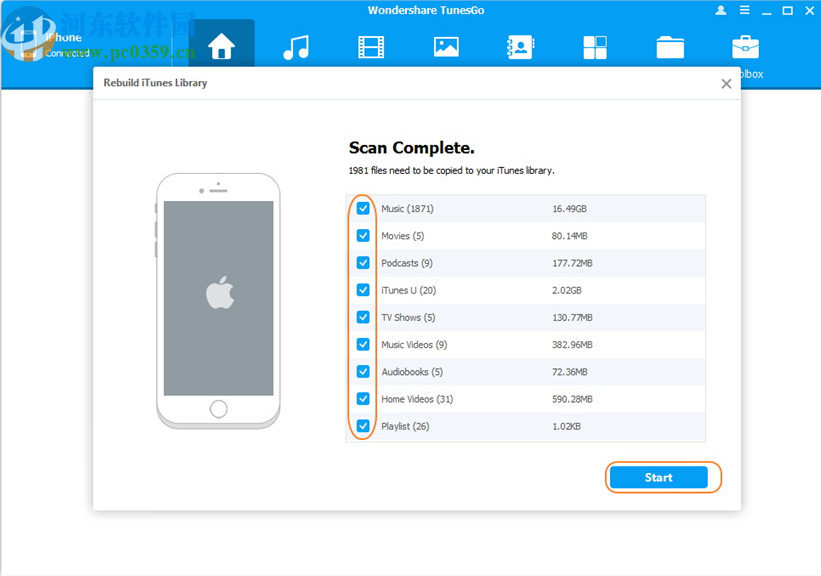Close the Rebuild iTunes Library dialog
The width and height of the screenshot is (821, 576).
pyautogui.click(x=726, y=84)
